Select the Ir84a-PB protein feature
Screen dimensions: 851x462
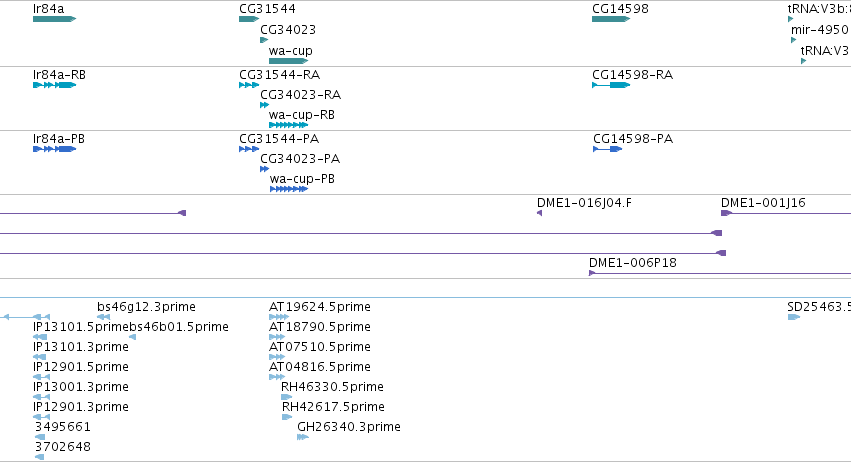[54, 149]
